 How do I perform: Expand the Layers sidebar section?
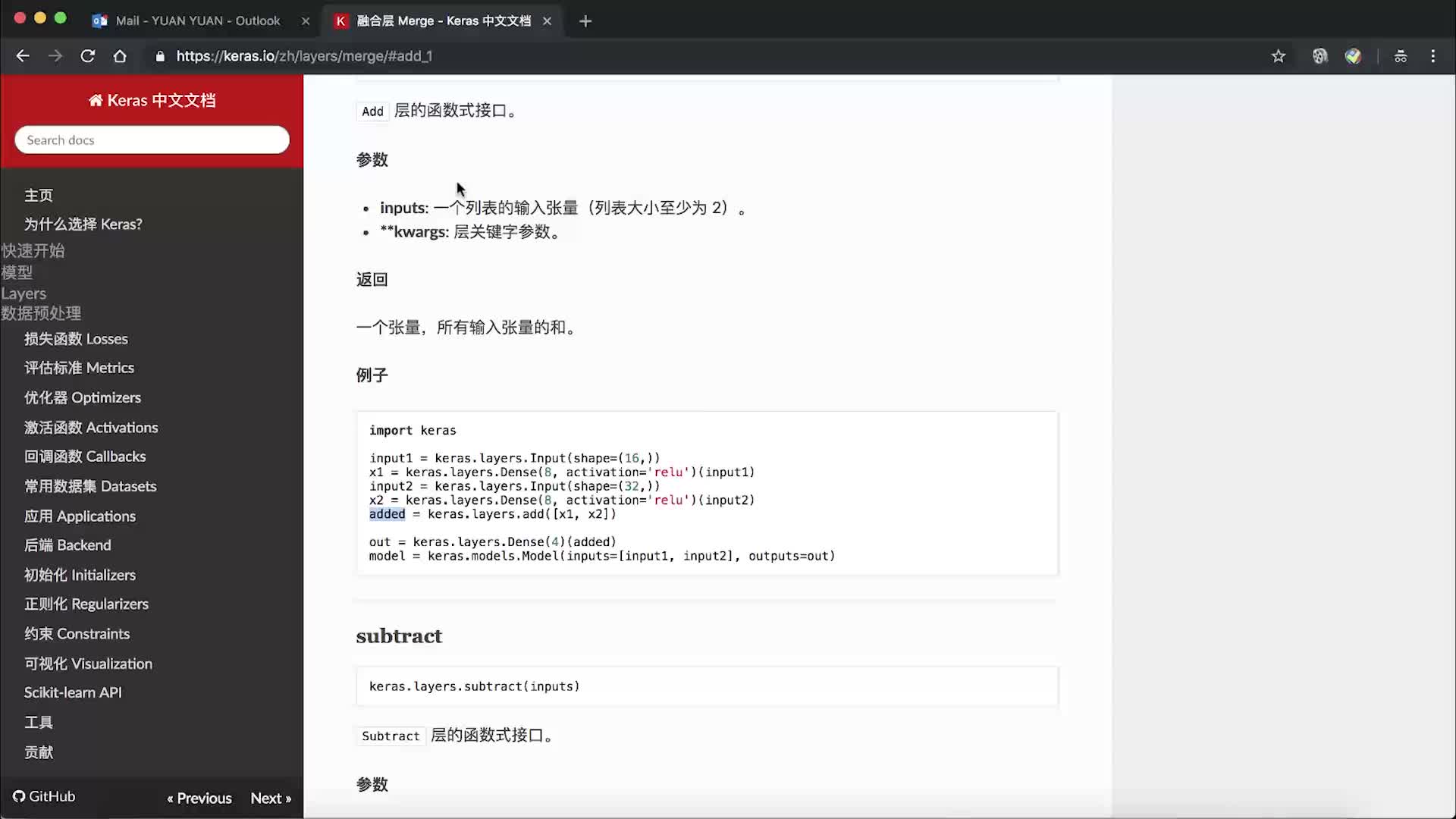23,293
